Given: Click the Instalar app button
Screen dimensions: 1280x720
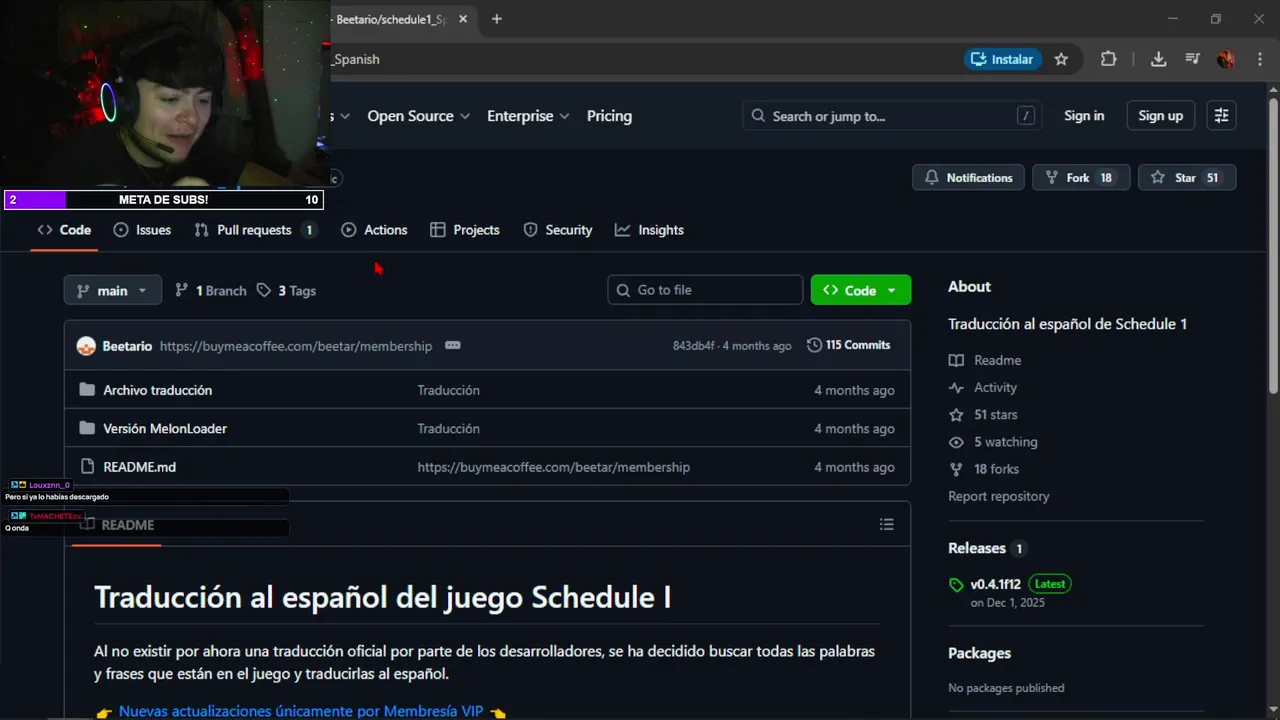Looking at the screenshot, I should (1003, 59).
